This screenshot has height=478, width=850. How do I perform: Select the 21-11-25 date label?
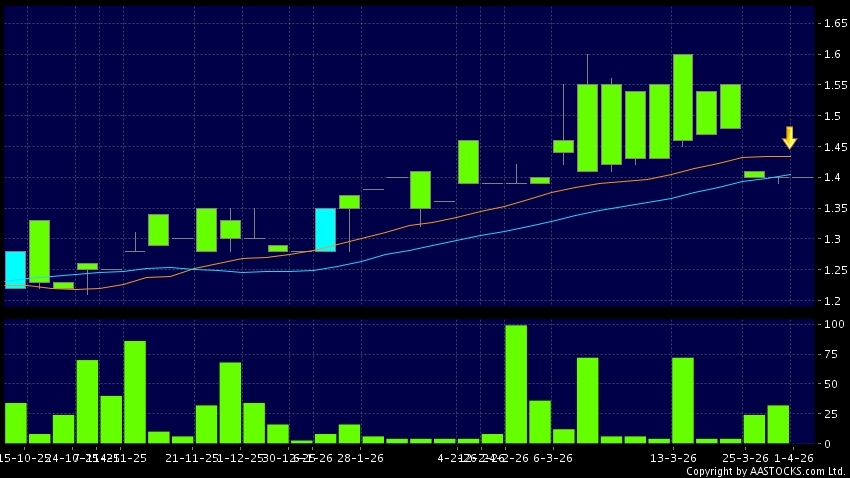click(x=190, y=457)
